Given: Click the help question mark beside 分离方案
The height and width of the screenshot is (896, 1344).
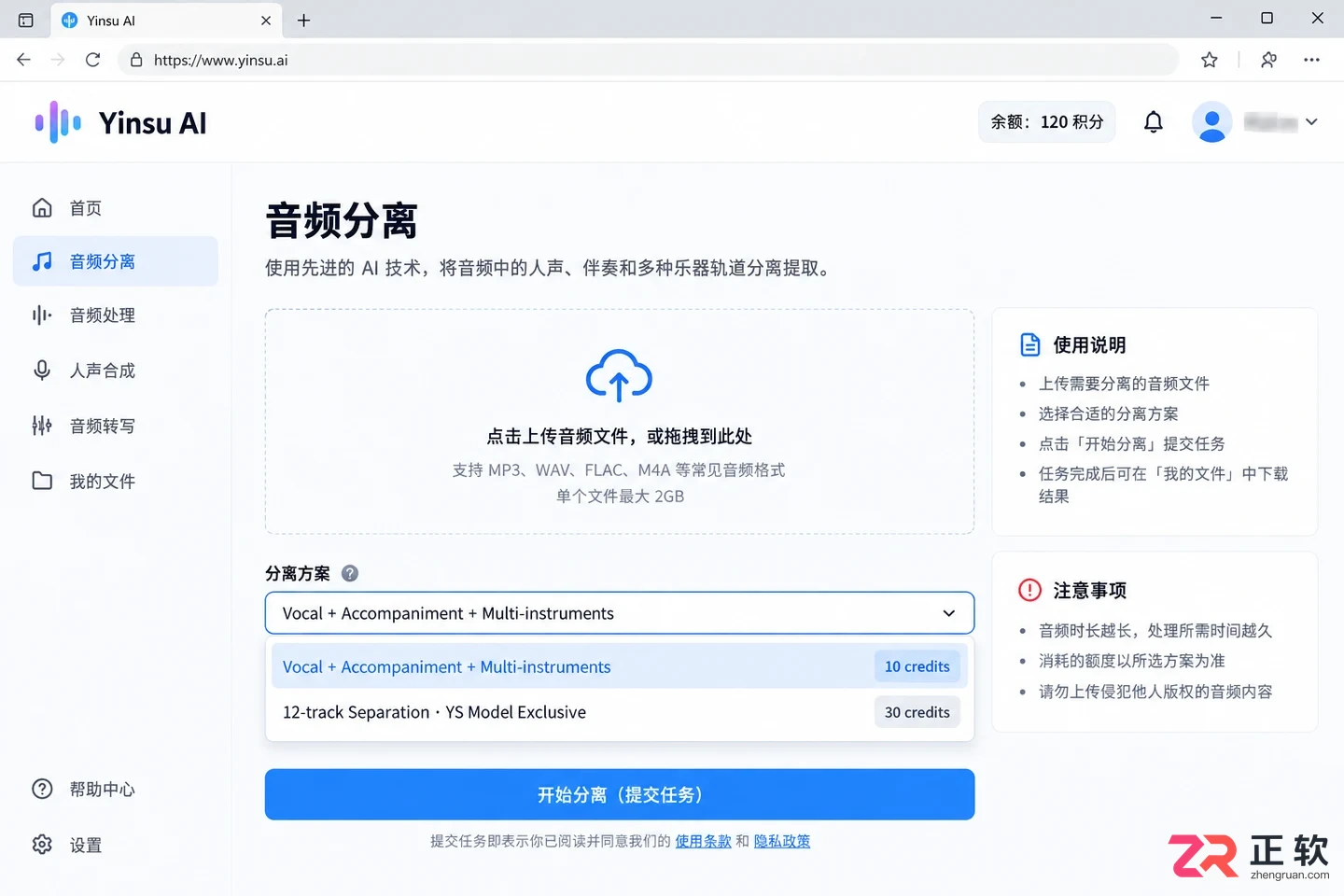Looking at the screenshot, I should click(350, 574).
